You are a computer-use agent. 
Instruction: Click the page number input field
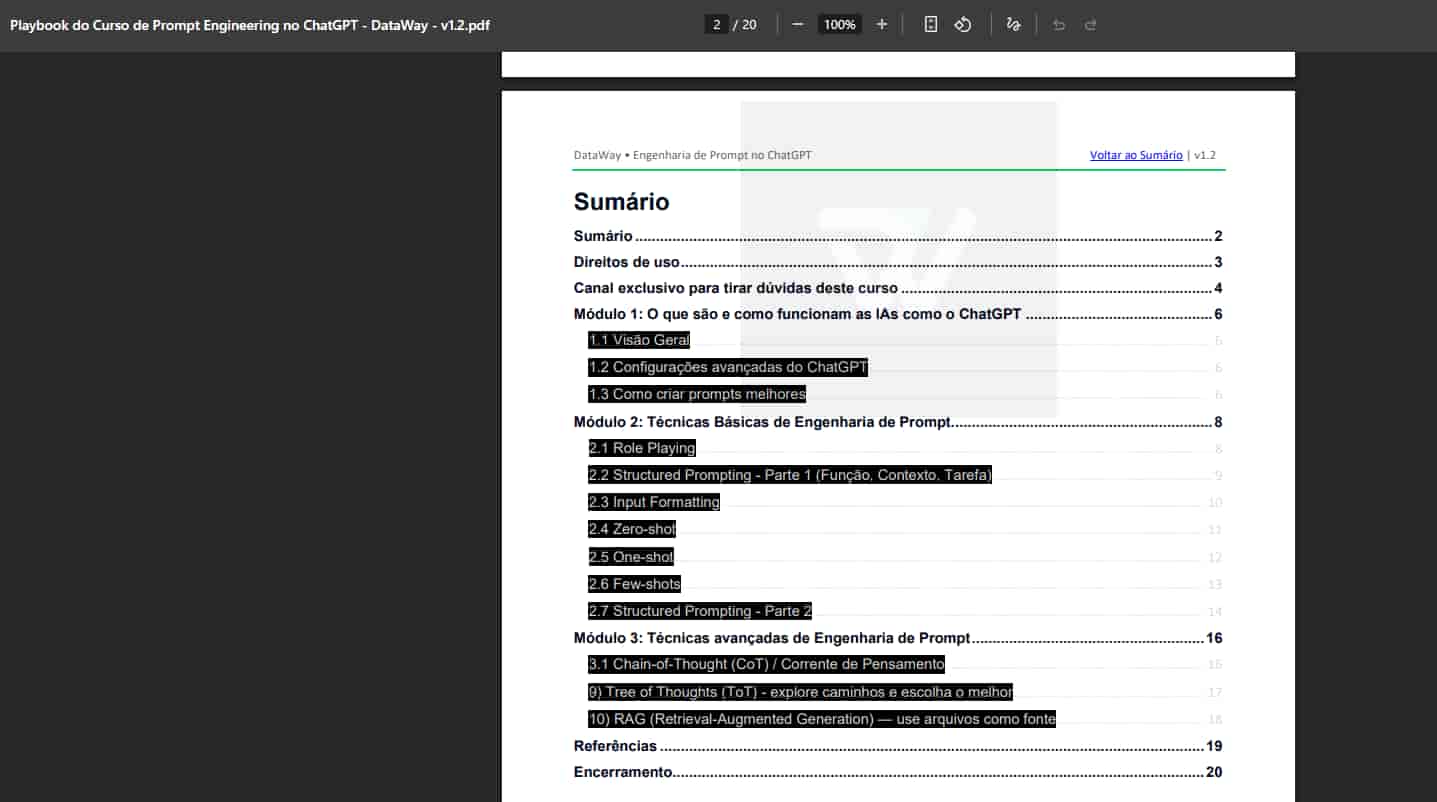point(716,25)
